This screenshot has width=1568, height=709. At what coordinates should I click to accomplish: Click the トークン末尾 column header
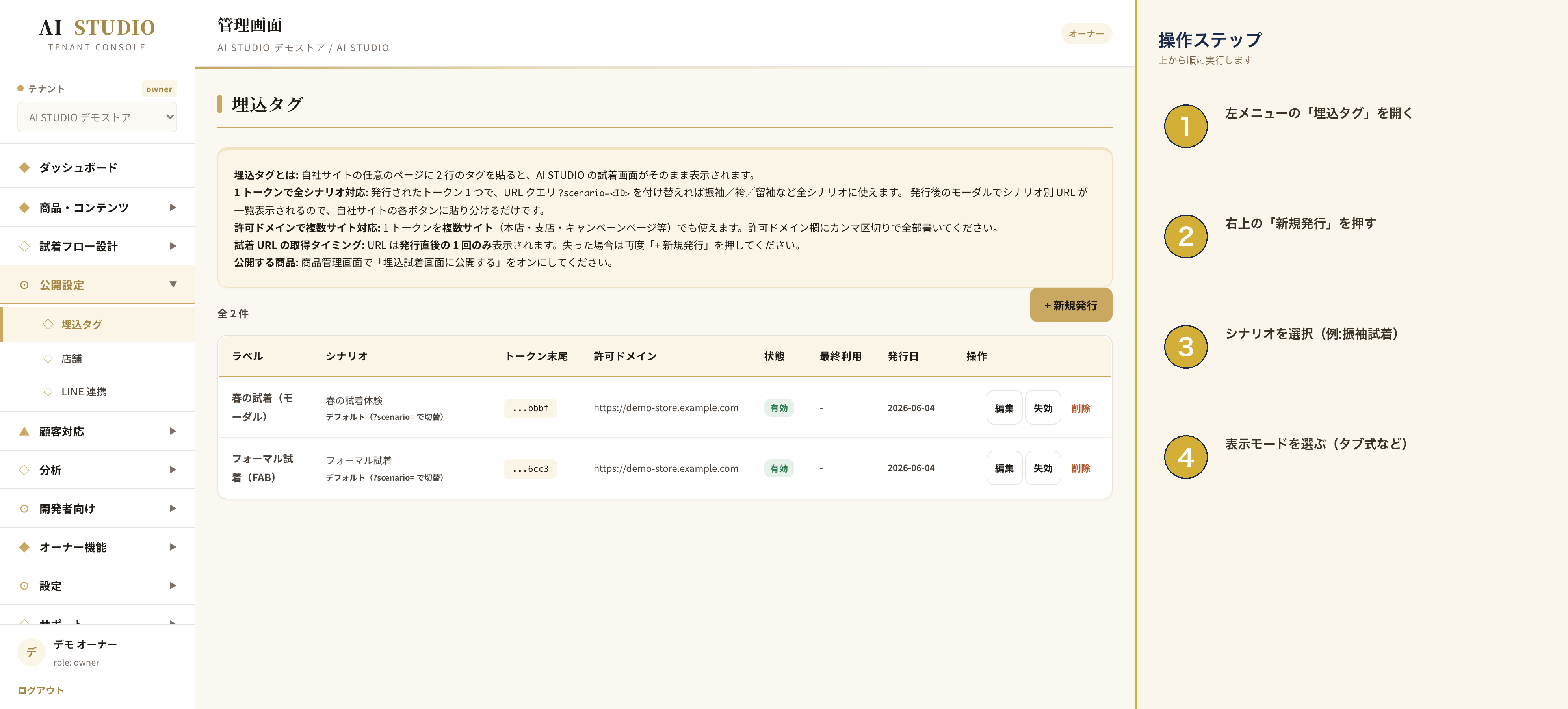pyautogui.click(x=536, y=356)
